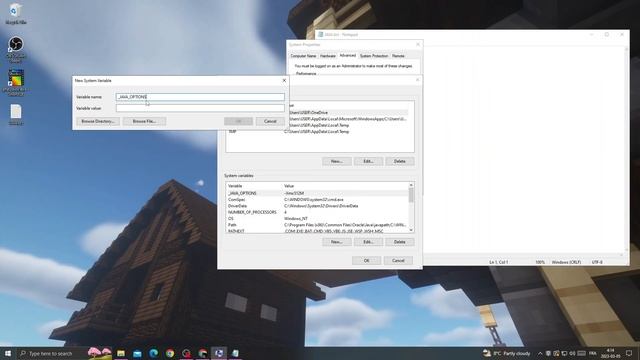The height and width of the screenshot is (360, 640).
Task: Cancel the New System Variable dialog
Action: [270, 121]
